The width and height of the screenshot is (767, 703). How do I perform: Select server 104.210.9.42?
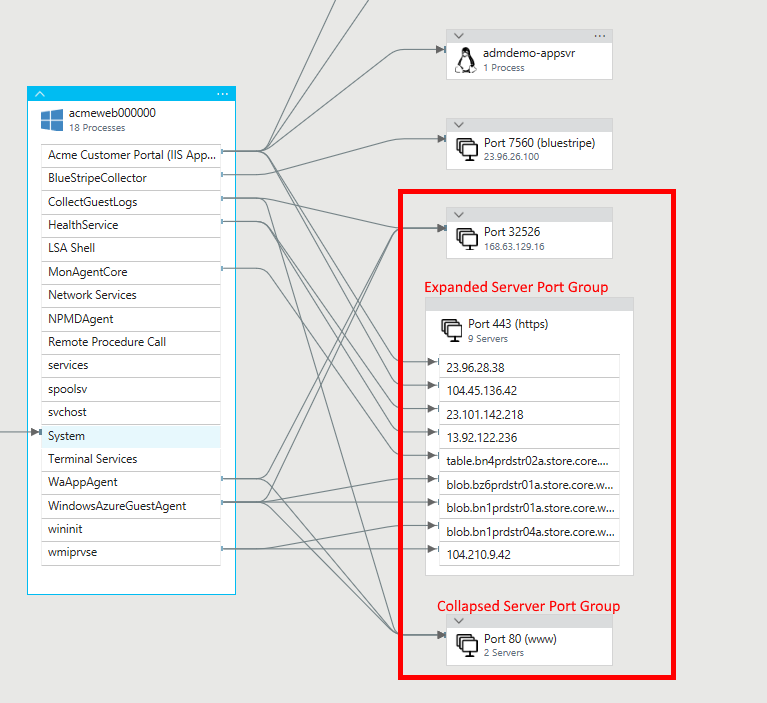(529, 554)
